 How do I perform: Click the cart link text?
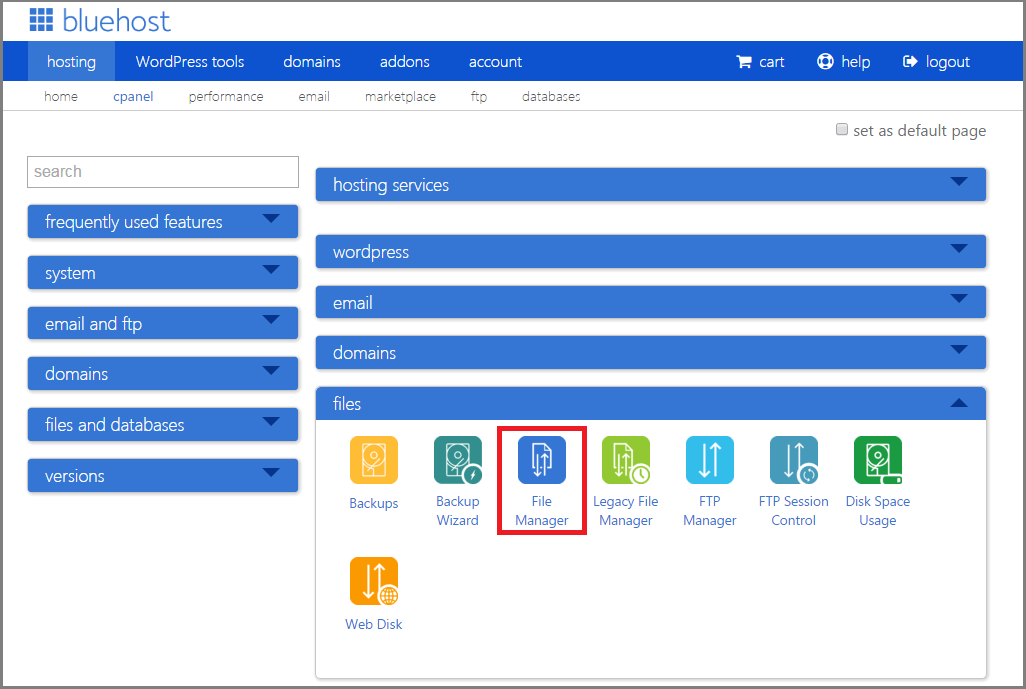click(x=771, y=62)
